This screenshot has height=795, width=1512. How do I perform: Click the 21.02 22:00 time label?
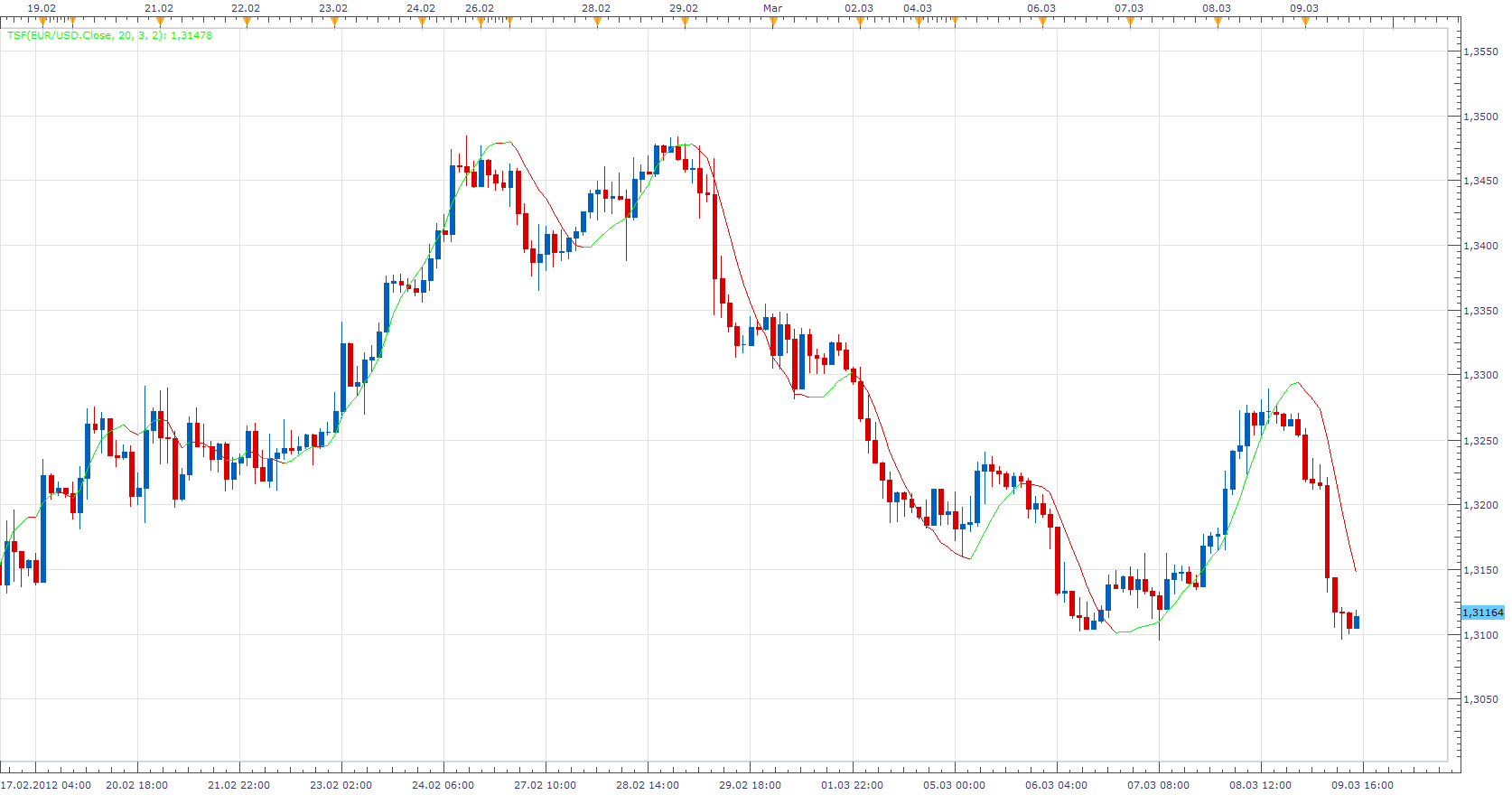point(238,785)
